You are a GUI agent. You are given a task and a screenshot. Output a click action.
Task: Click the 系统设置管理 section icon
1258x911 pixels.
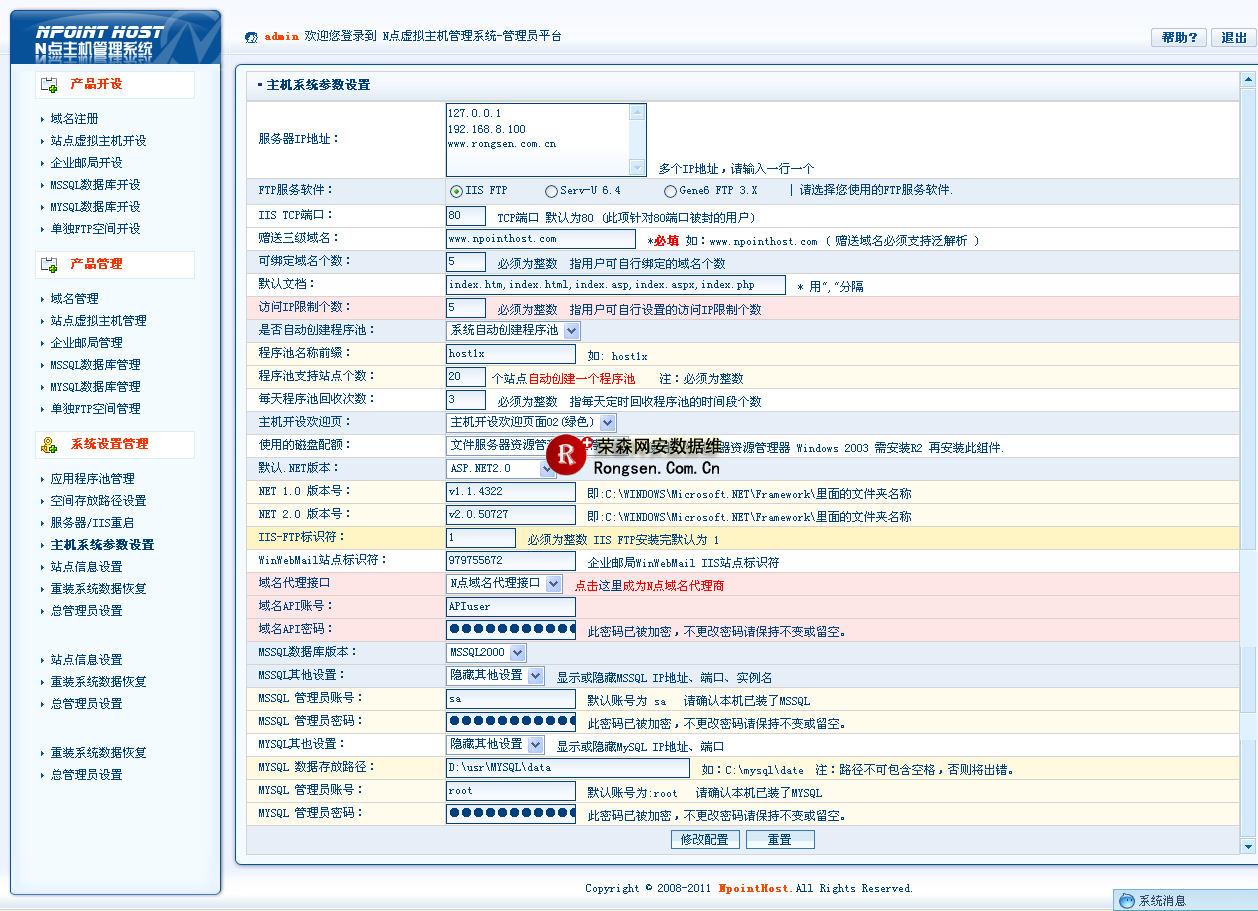(49, 445)
